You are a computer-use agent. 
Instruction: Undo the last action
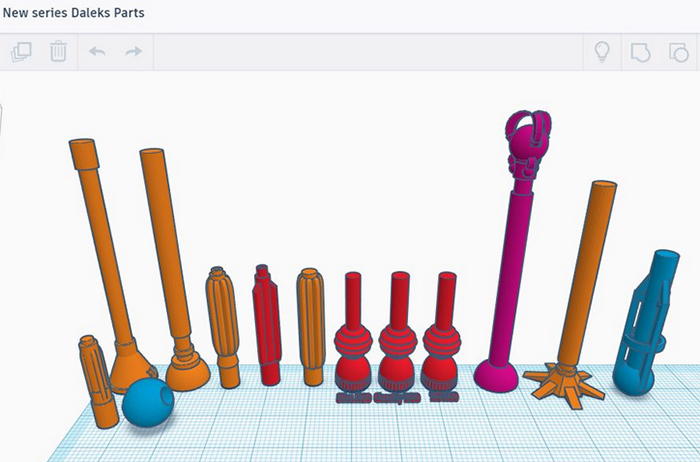pos(97,52)
